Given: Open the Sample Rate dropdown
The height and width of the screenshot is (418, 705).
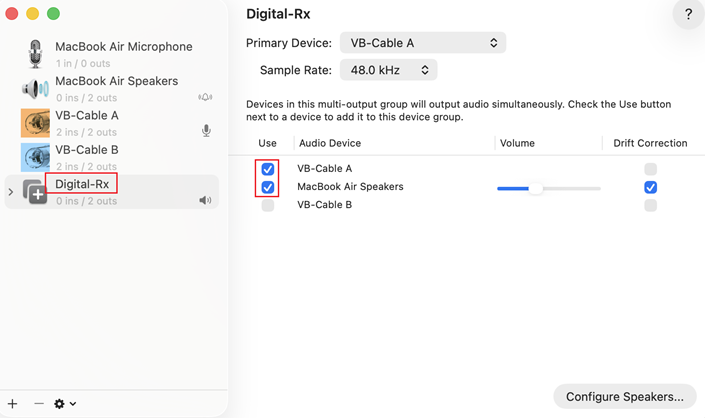Looking at the screenshot, I should coord(389,70).
